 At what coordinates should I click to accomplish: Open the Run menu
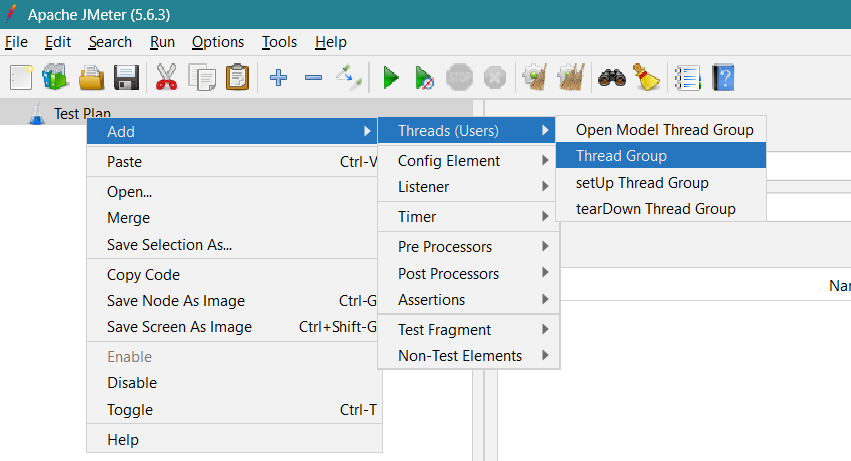162,42
